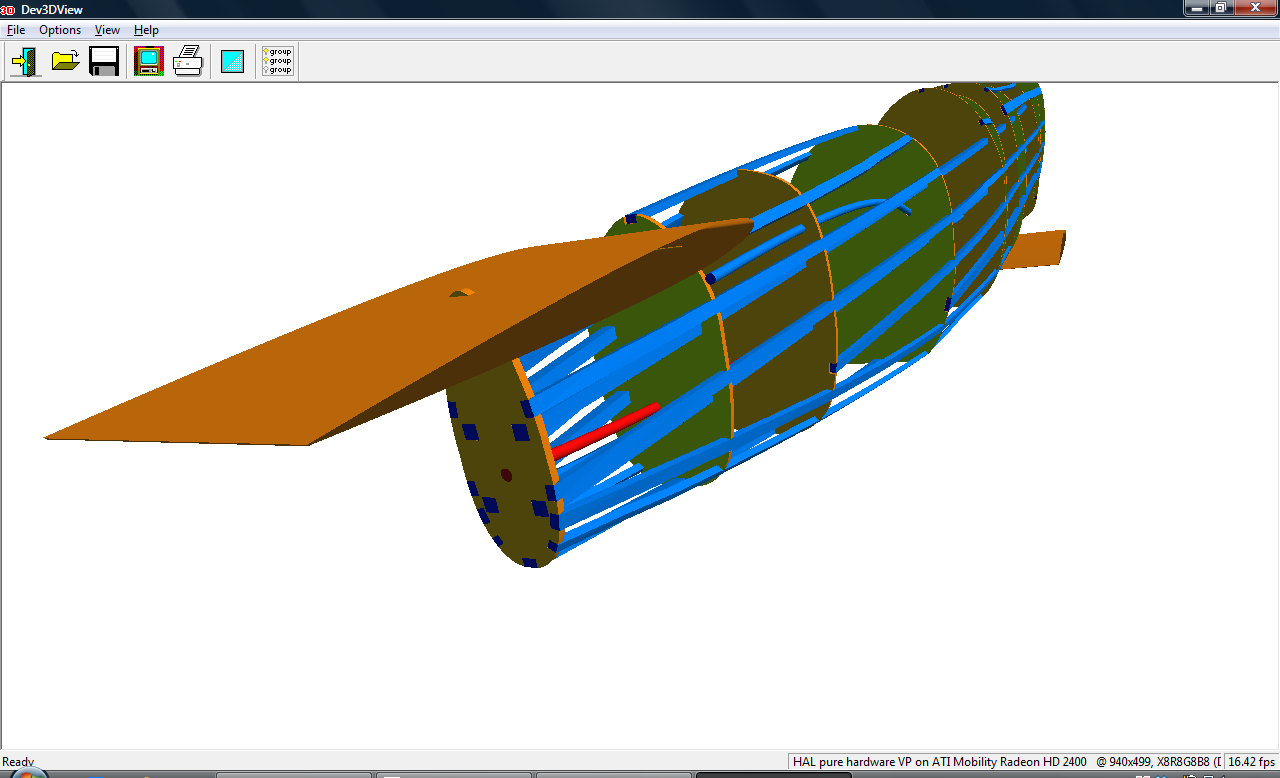Click the computer monitor toolbar icon

149,62
